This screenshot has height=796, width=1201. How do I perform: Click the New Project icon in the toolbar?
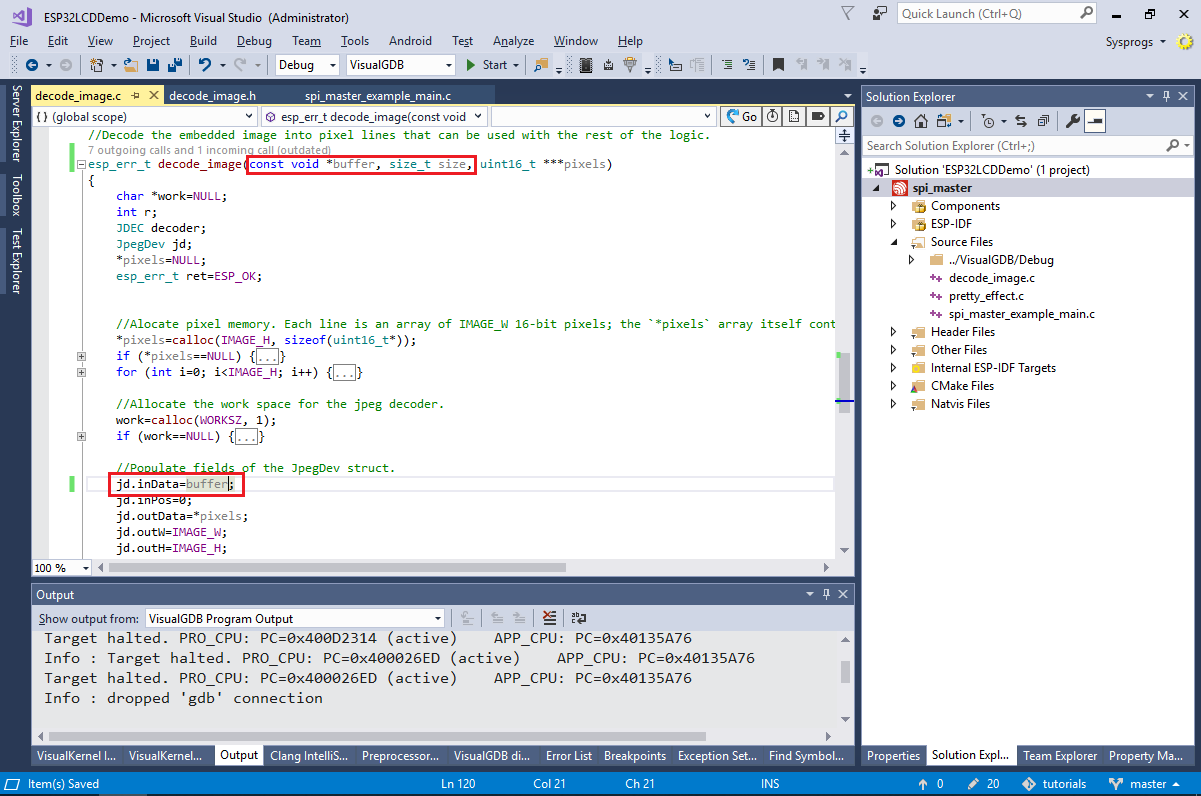click(x=97, y=65)
